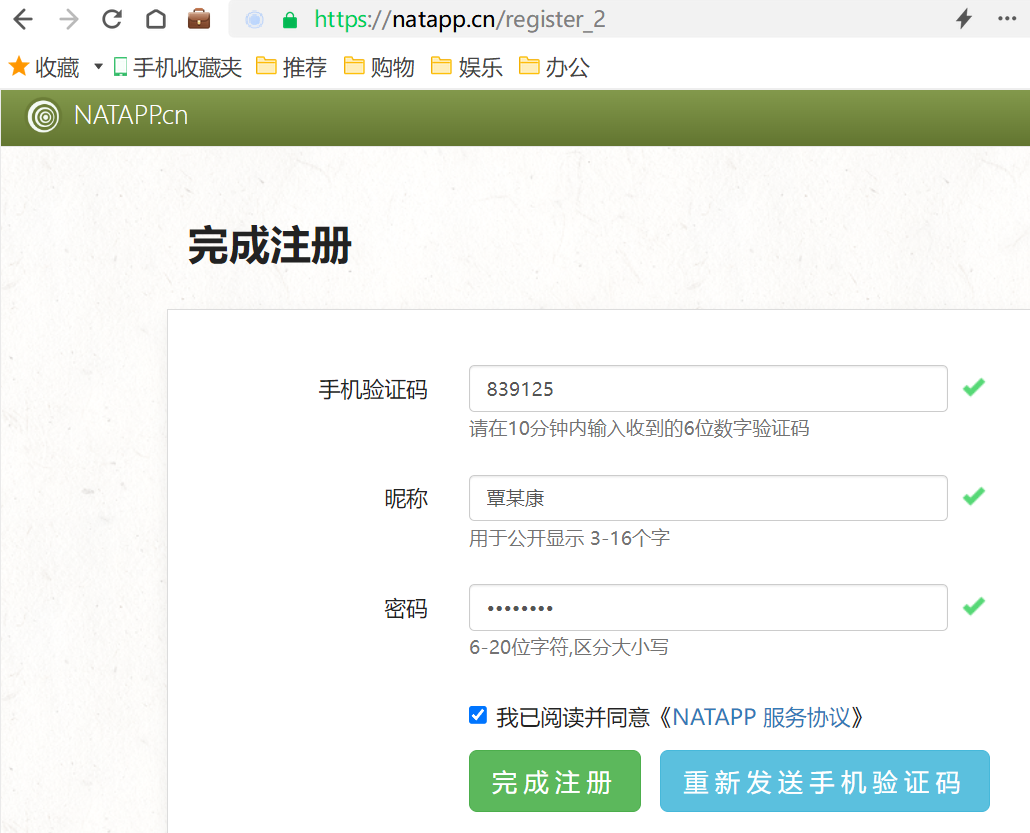The image size is (1030, 833).
Task: Click the green lock icon in the address bar
Action: (x=290, y=19)
